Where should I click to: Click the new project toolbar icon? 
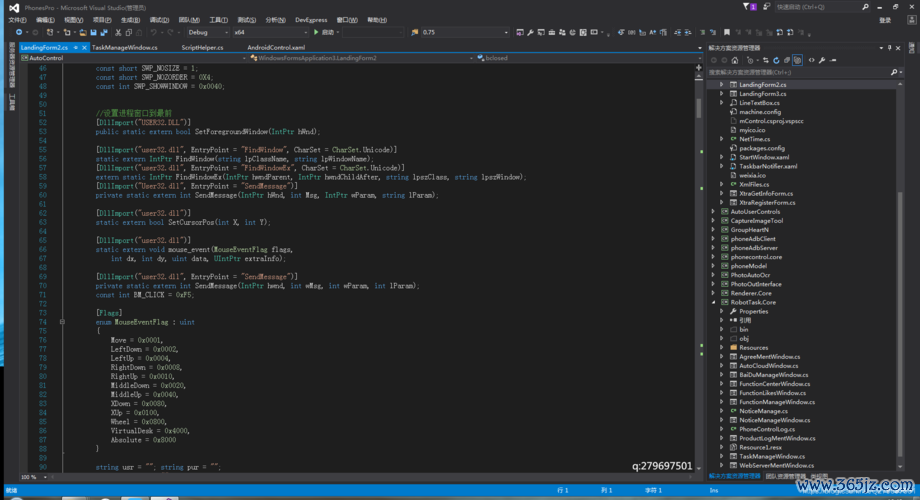50,32
